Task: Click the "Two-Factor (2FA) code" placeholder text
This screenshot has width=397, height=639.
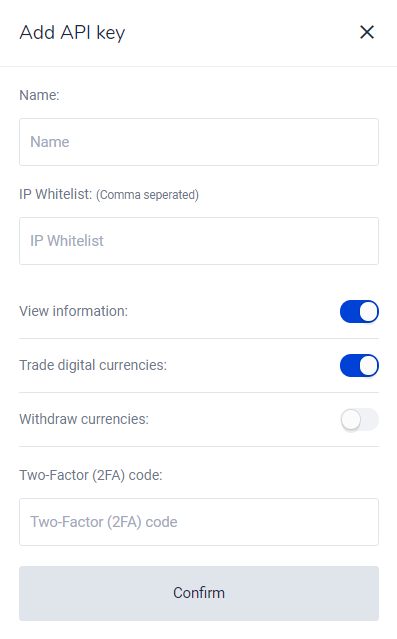Action: click(104, 522)
